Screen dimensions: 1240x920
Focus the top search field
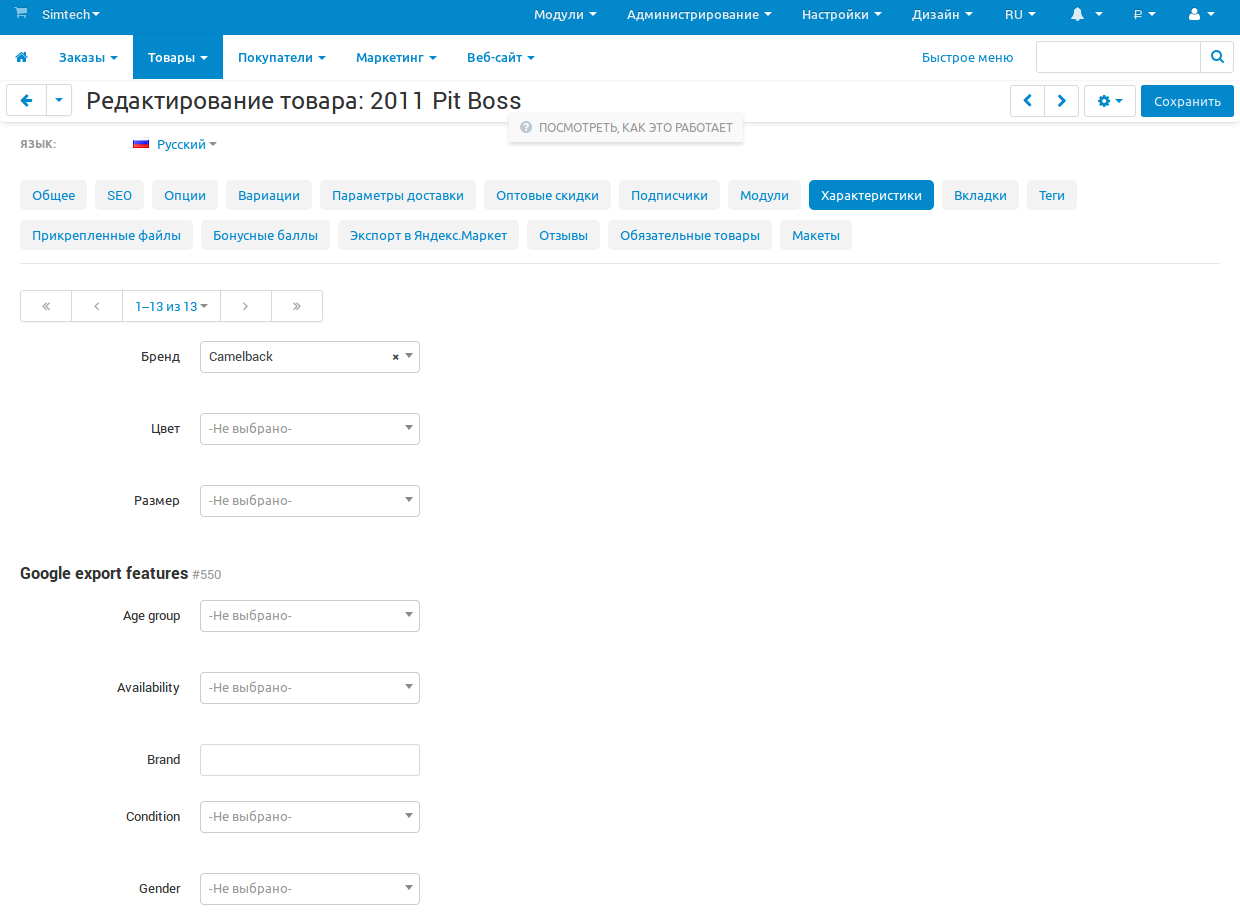point(1118,57)
